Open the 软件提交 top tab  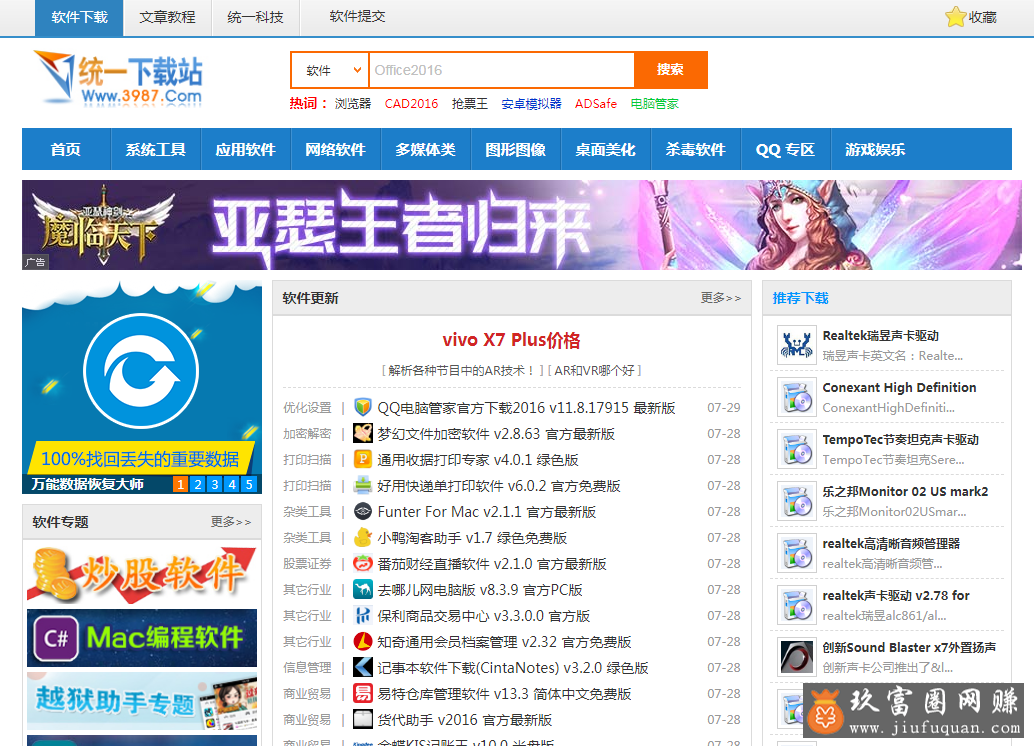pyautogui.click(x=357, y=16)
